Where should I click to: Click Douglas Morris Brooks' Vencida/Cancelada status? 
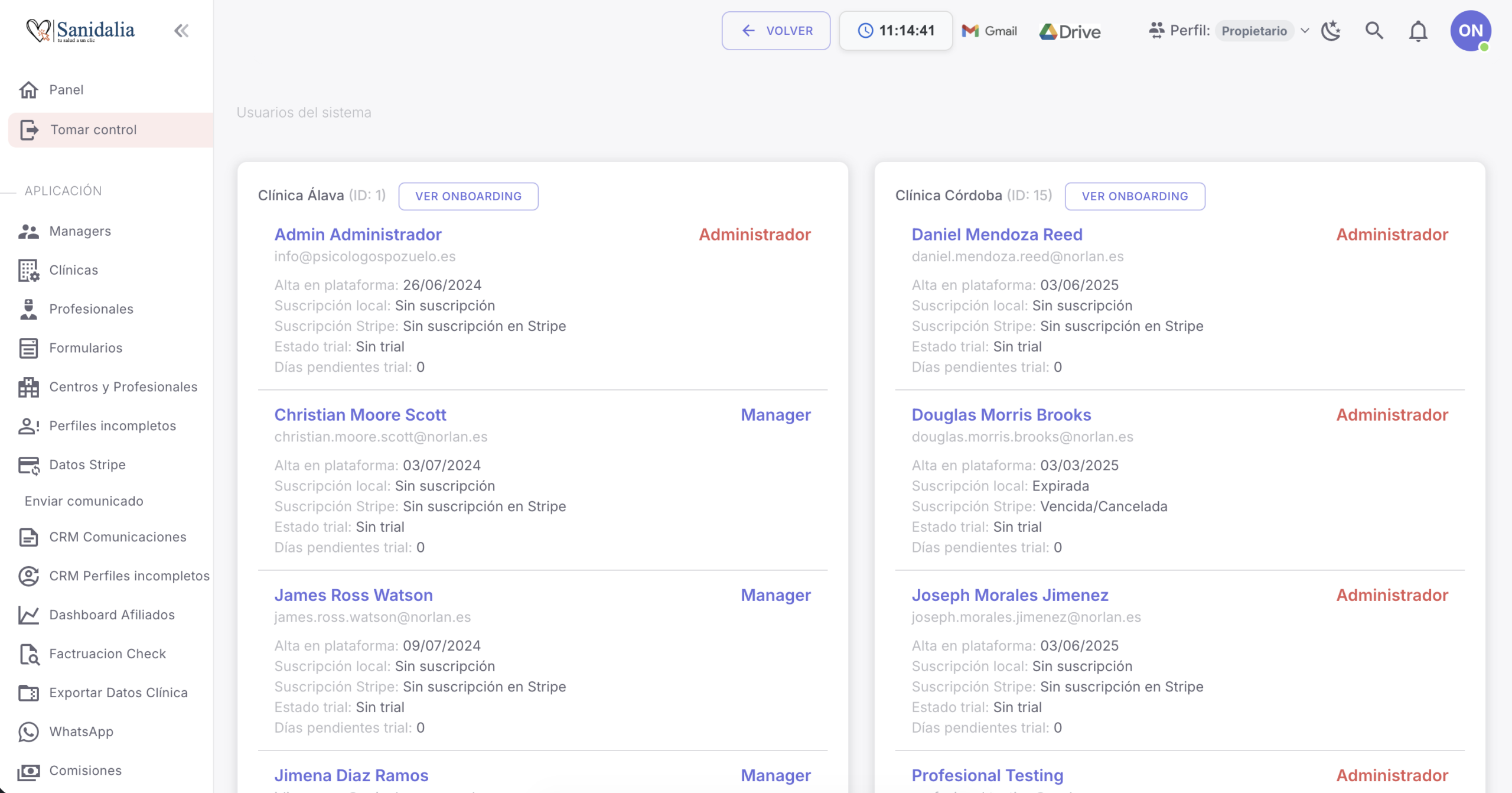1104,506
